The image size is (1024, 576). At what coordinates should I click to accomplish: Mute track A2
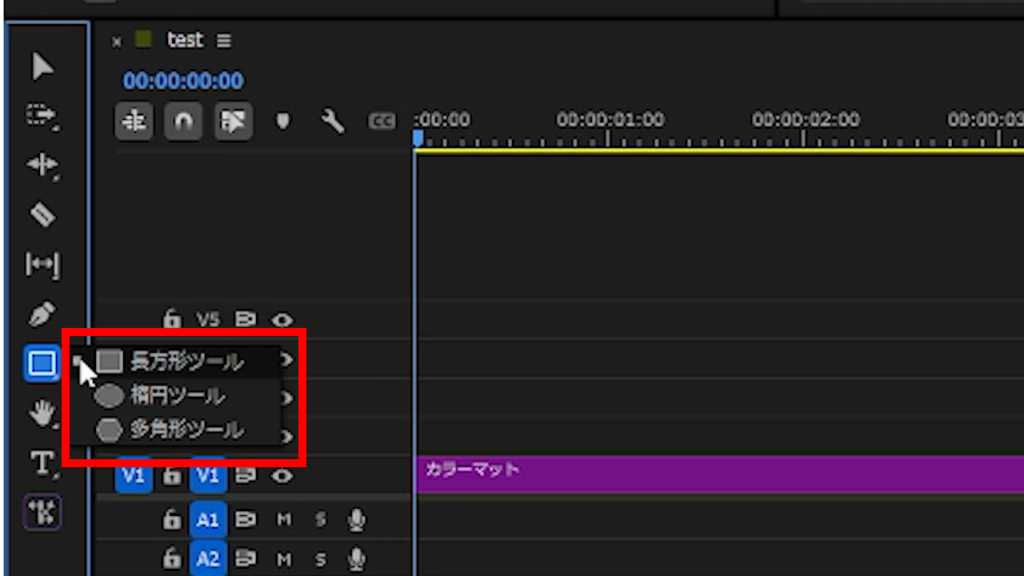pyautogui.click(x=283, y=559)
